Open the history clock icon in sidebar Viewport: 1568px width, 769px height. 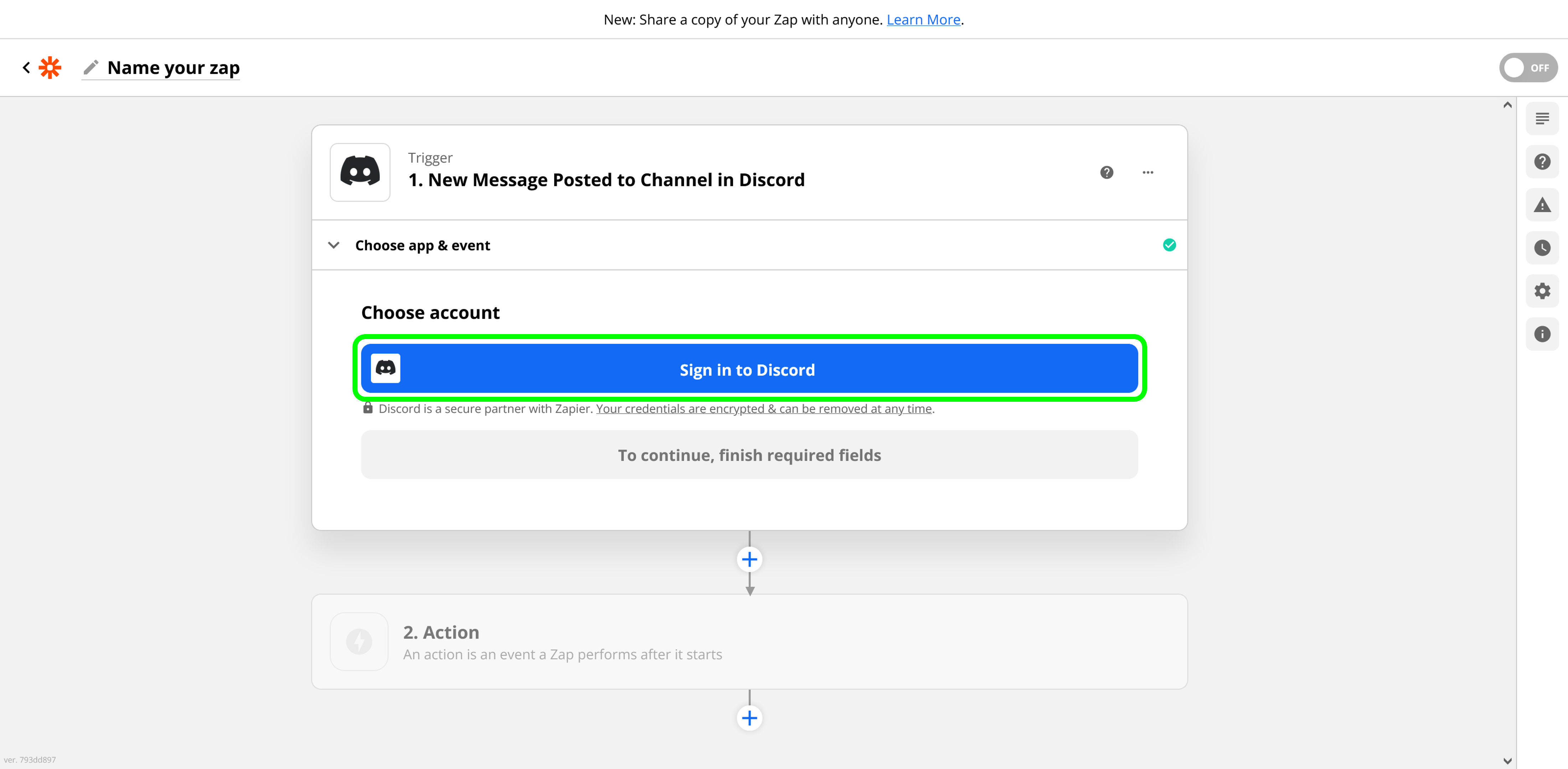click(1542, 248)
